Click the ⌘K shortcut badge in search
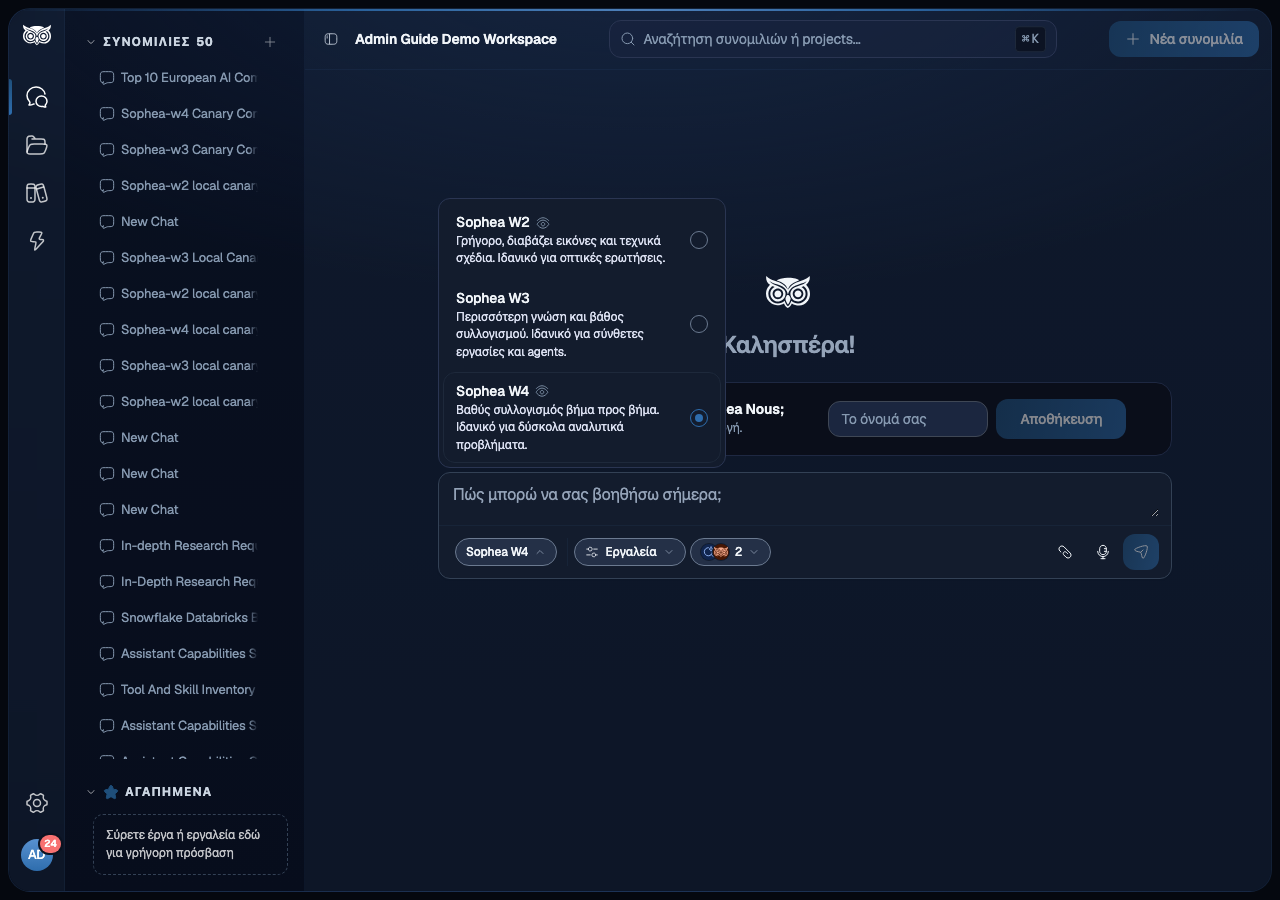The height and width of the screenshot is (900, 1280). click(1030, 39)
